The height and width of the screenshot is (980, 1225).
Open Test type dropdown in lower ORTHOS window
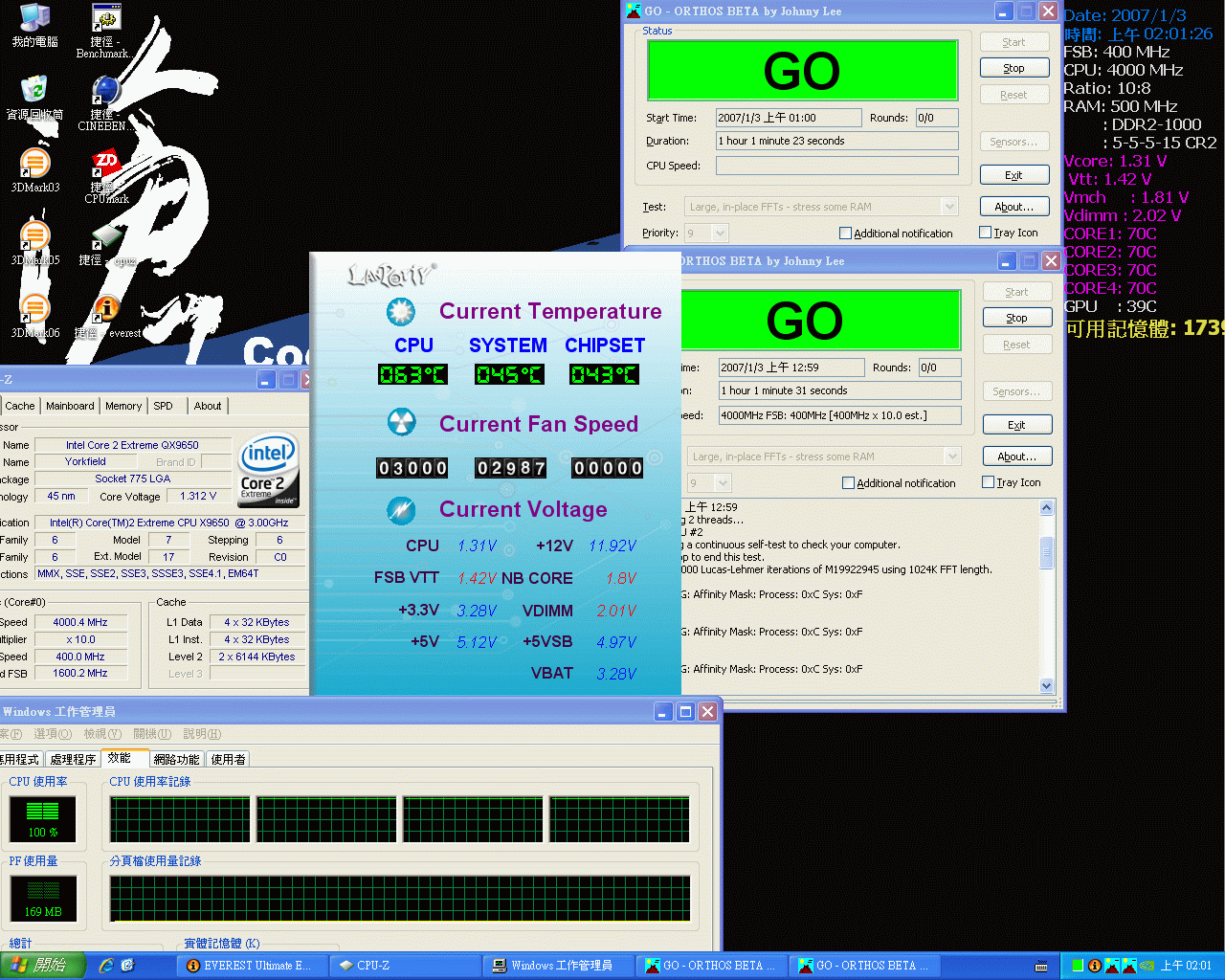951,457
